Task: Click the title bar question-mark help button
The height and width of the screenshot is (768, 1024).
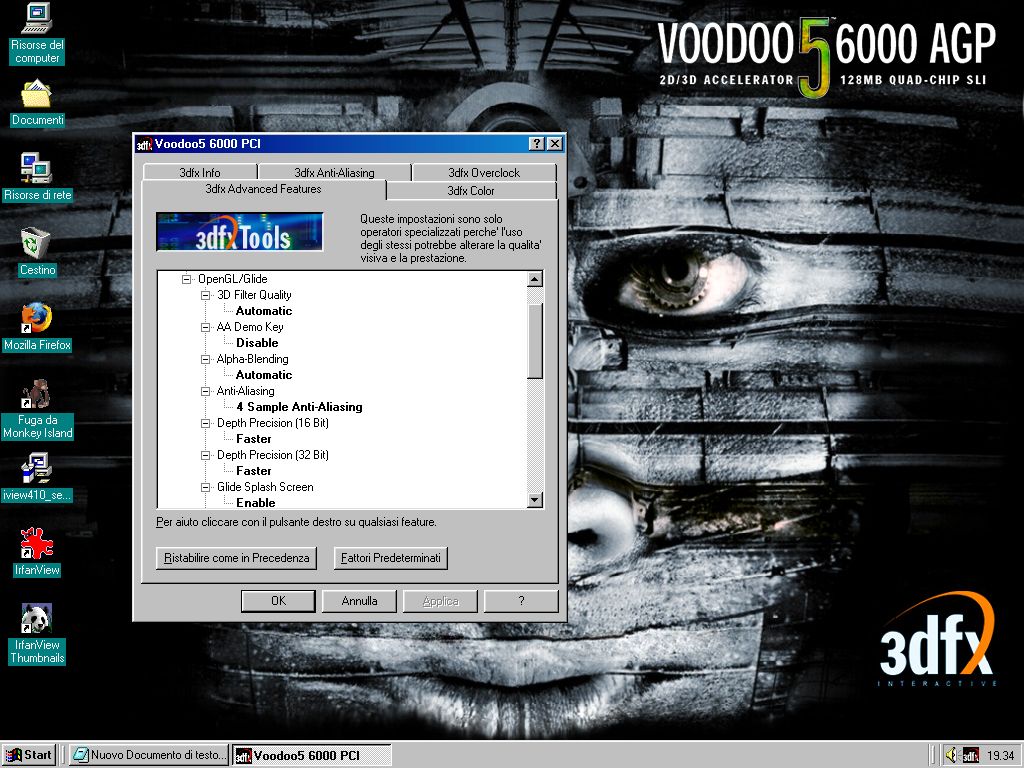Action: (536, 144)
